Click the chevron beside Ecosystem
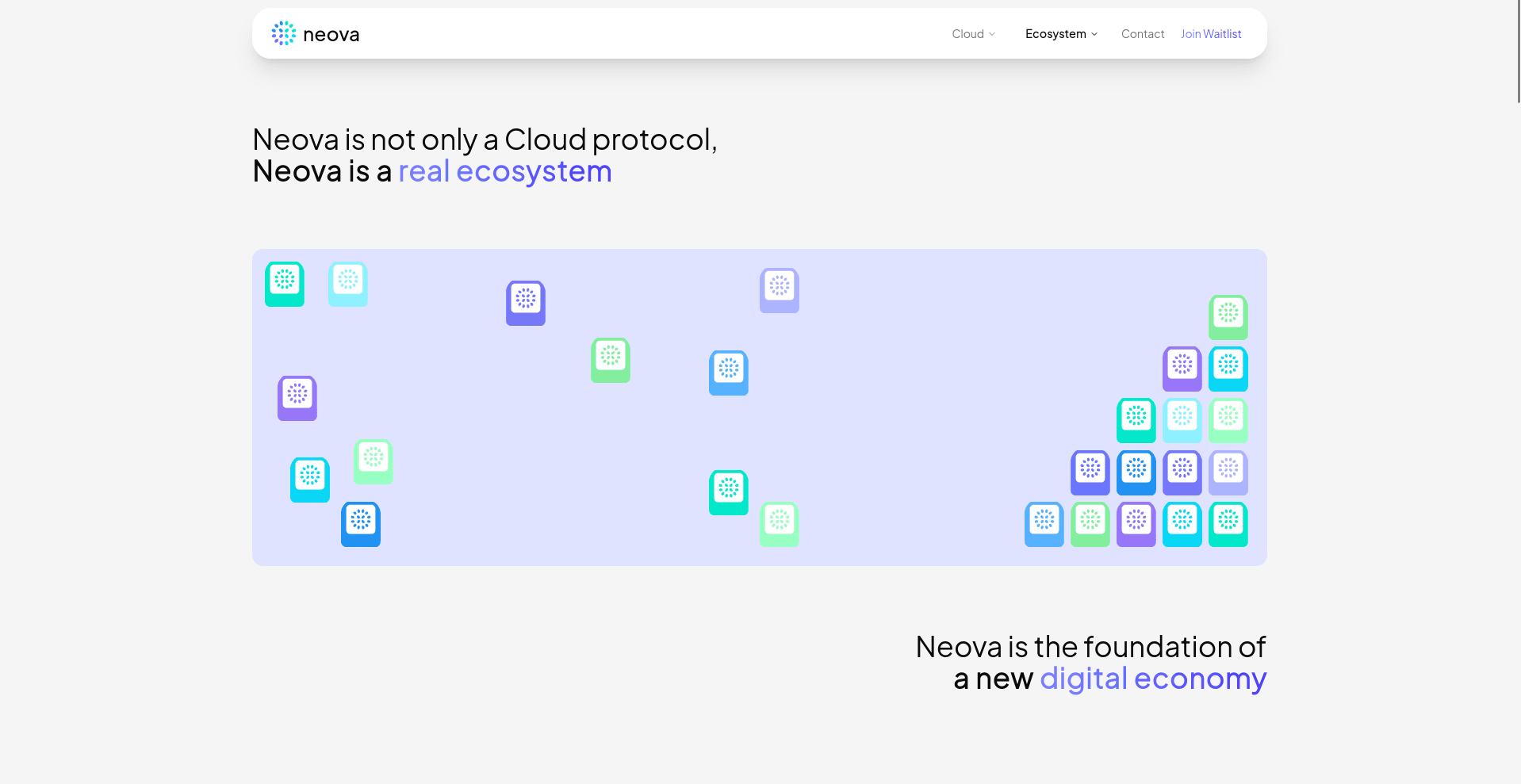 1094,34
